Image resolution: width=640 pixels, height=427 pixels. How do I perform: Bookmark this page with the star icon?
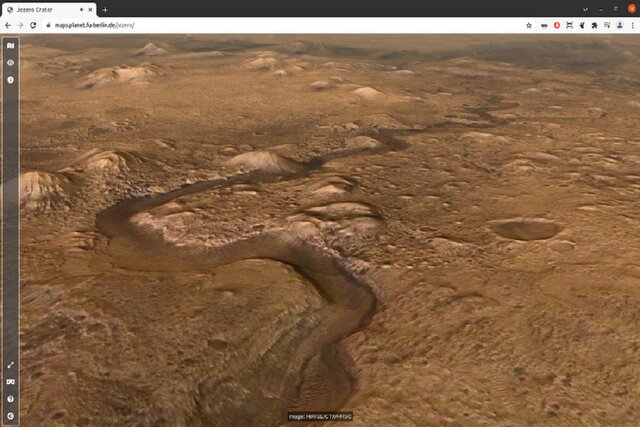pos(528,24)
